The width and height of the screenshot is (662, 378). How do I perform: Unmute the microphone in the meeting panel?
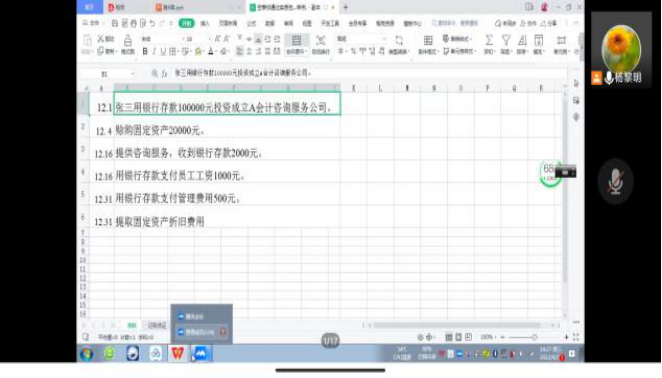coord(616,181)
